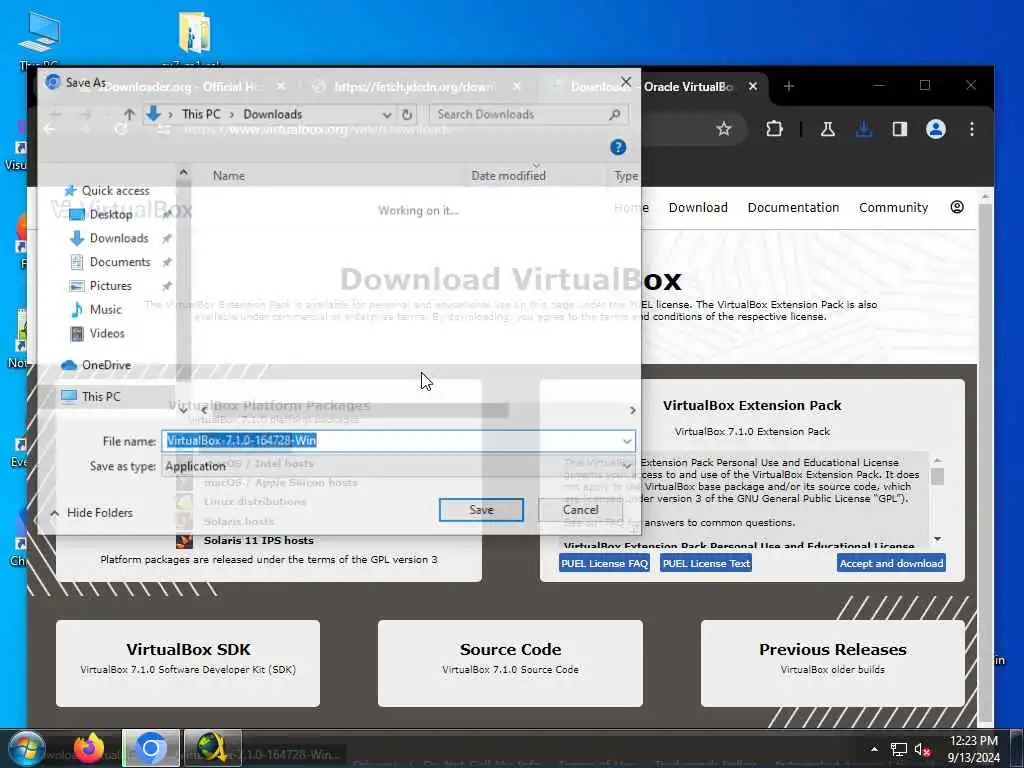Refresh the Downloads folder listing
Viewport: 1024px width, 768px height.
pyautogui.click(x=407, y=114)
